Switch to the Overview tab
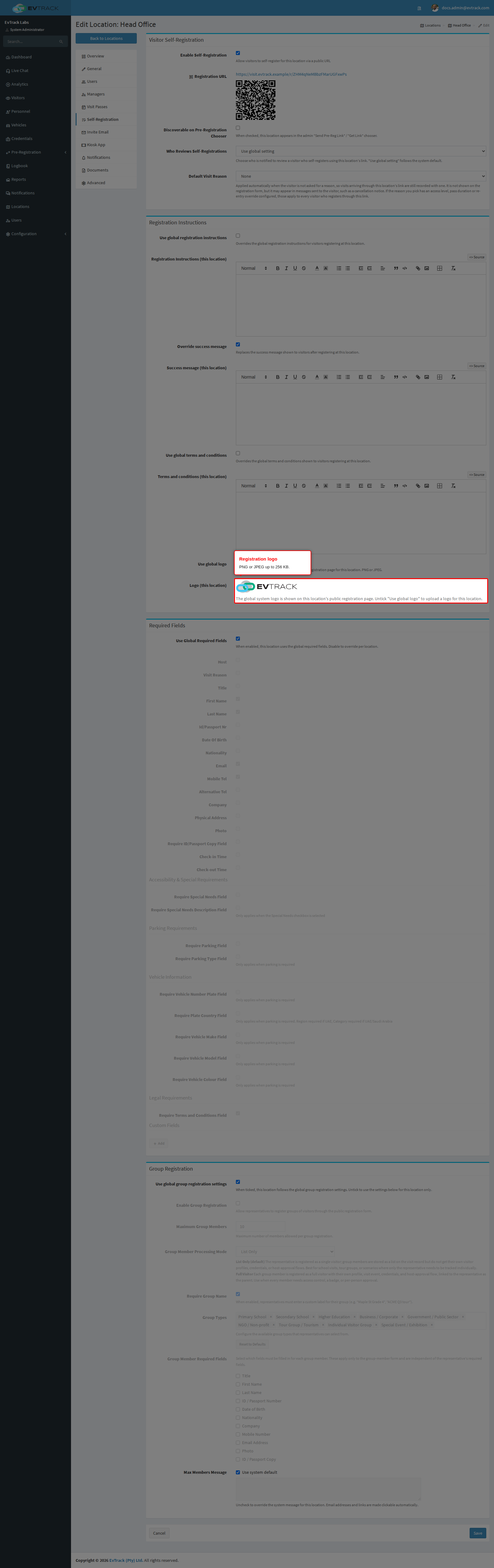 (106, 56)
